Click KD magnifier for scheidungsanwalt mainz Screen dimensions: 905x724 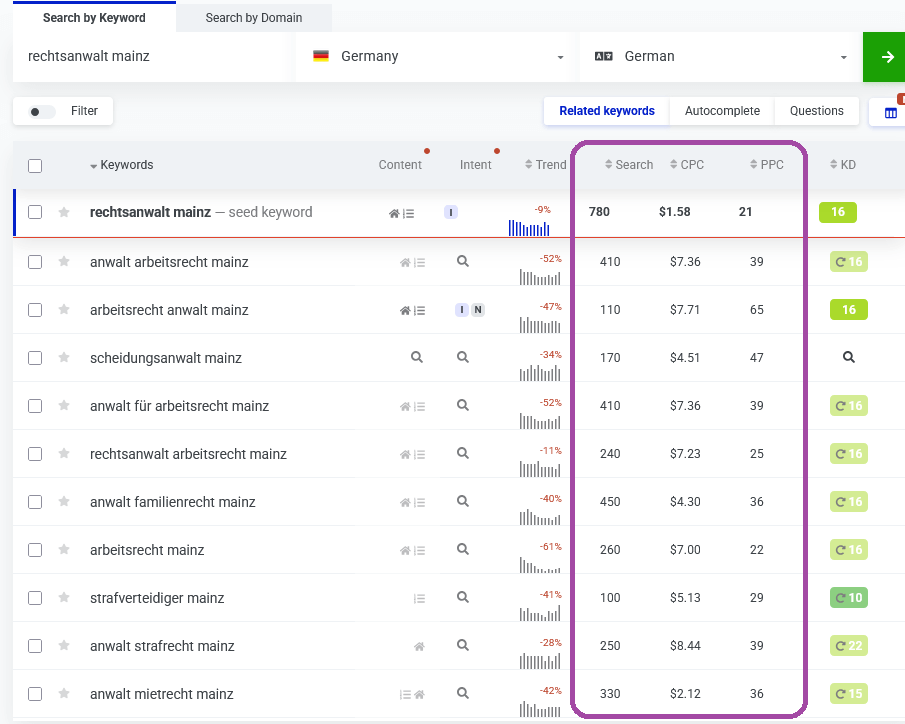coord(848,357)
